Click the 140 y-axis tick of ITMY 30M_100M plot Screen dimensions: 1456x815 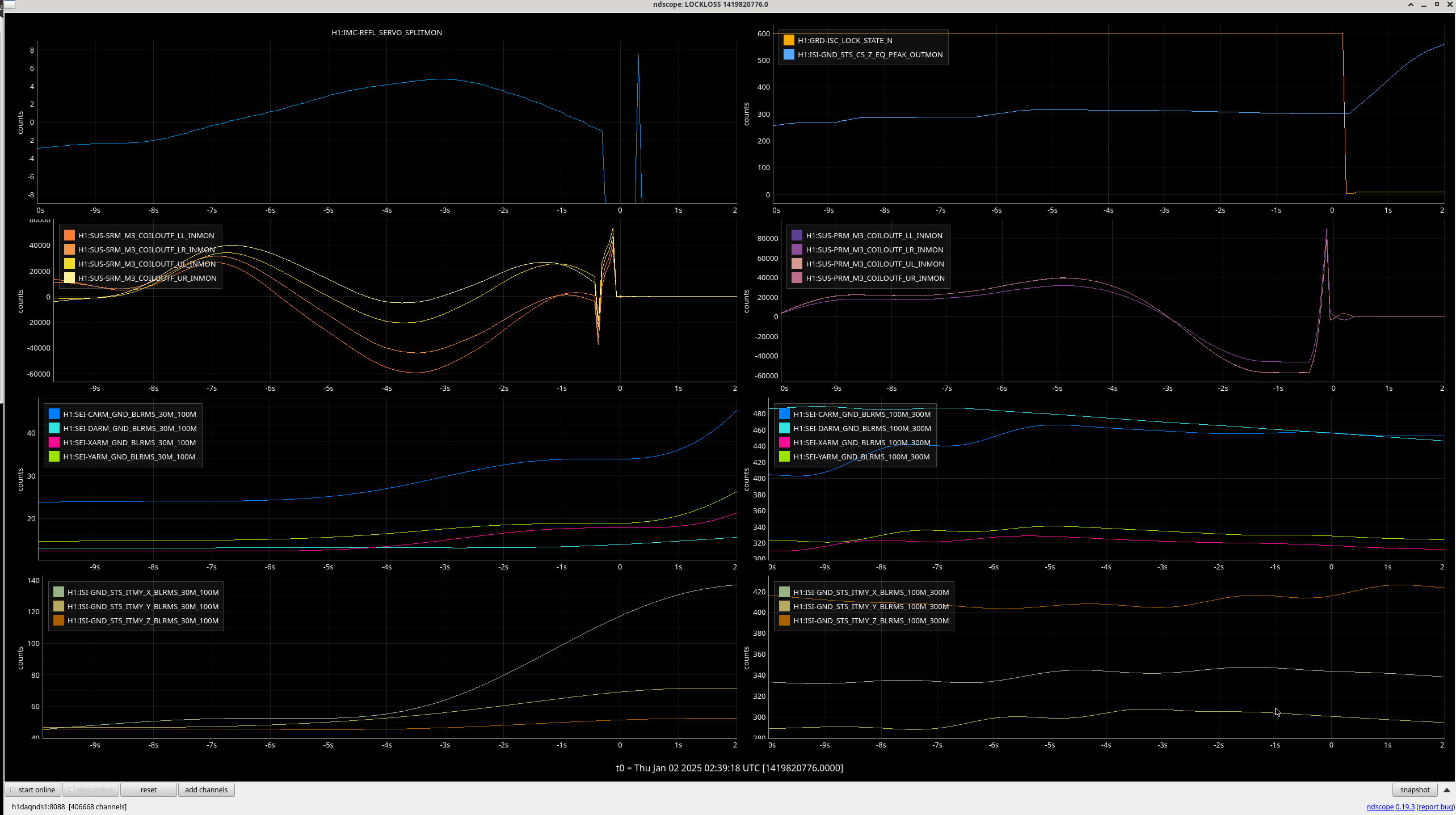pos(33,580)
